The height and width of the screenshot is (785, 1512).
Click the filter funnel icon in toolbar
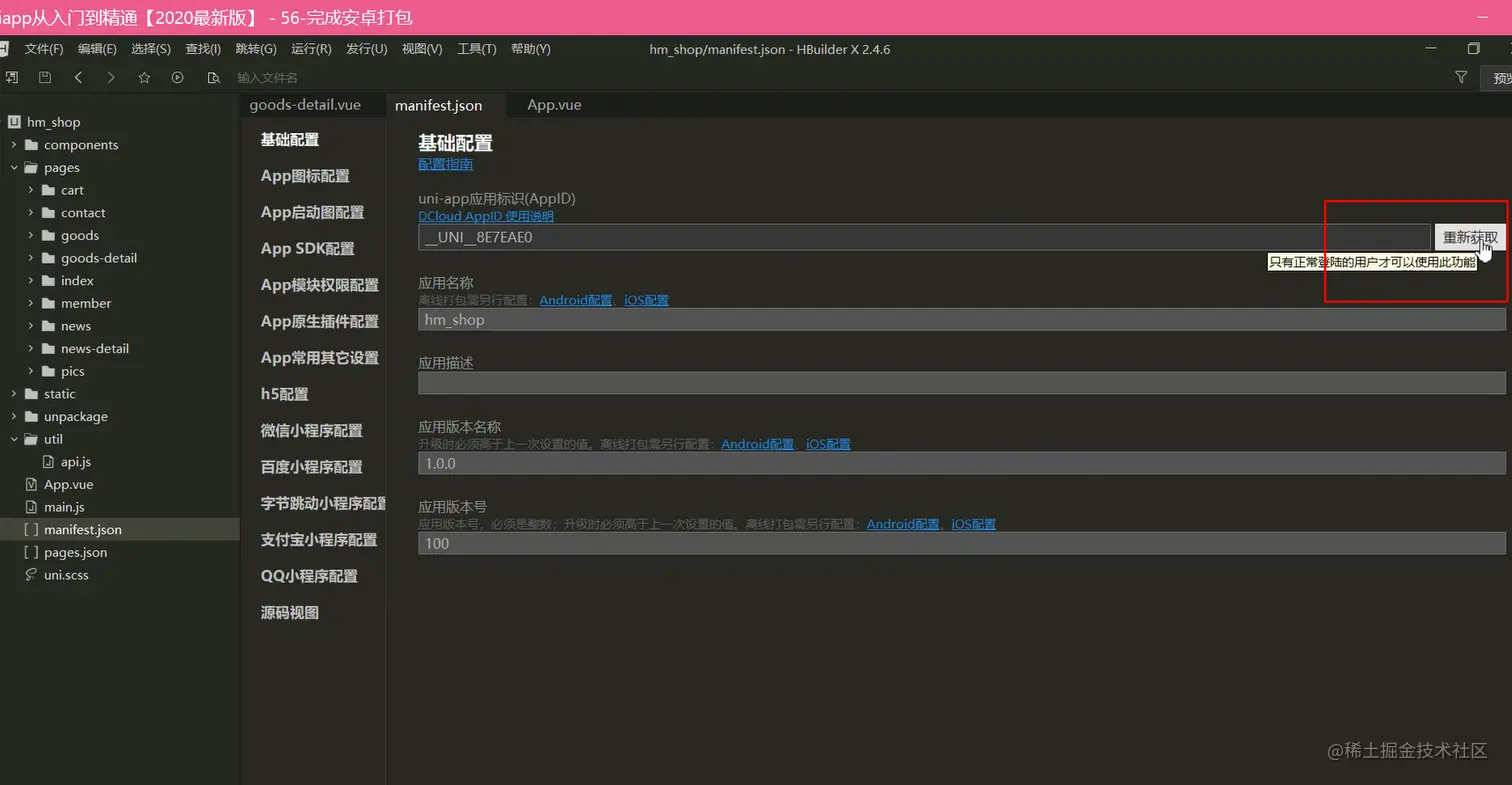pyautogui.click(x=1461, y=77)
